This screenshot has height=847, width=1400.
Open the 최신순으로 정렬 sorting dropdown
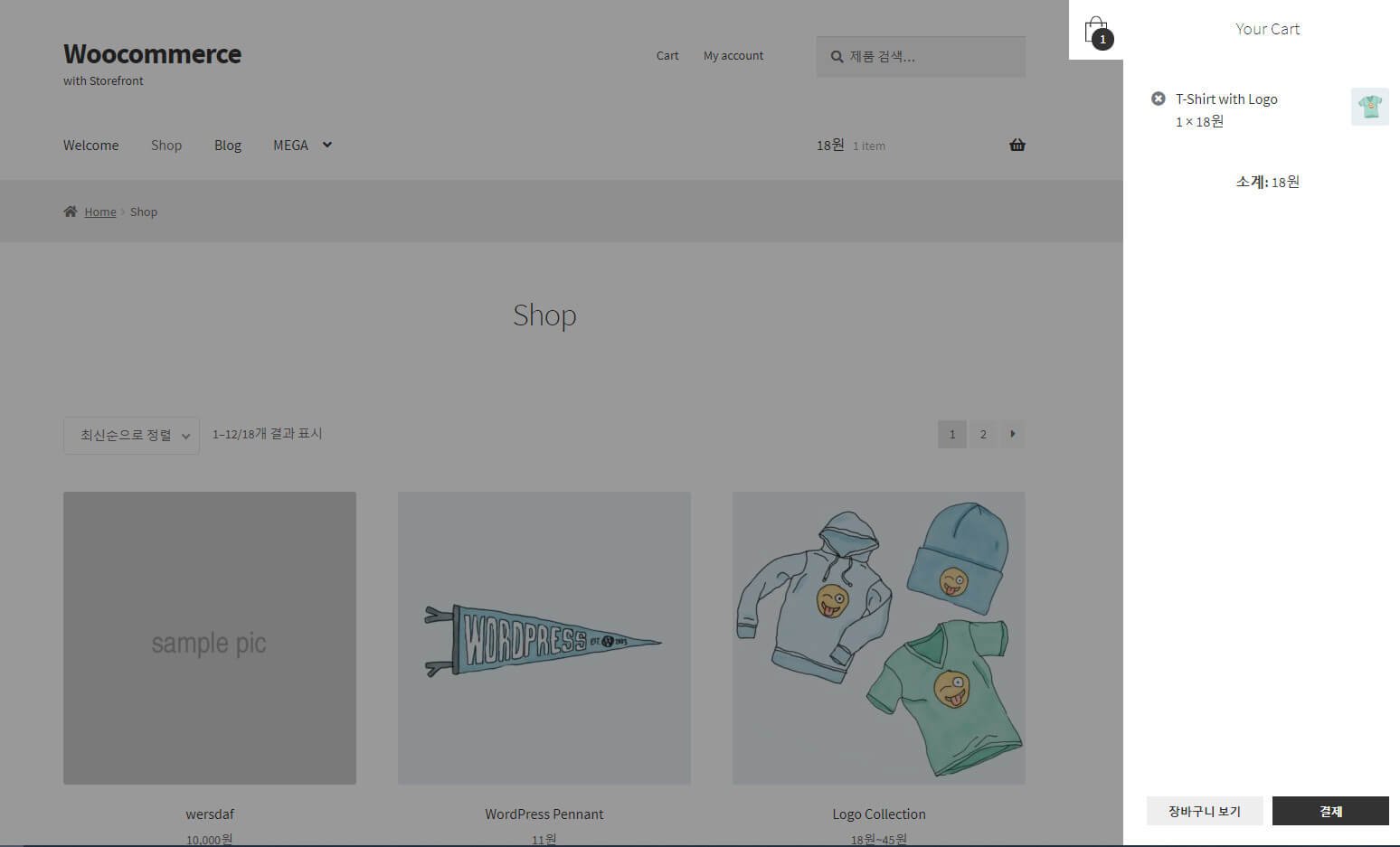coord(131,435)
